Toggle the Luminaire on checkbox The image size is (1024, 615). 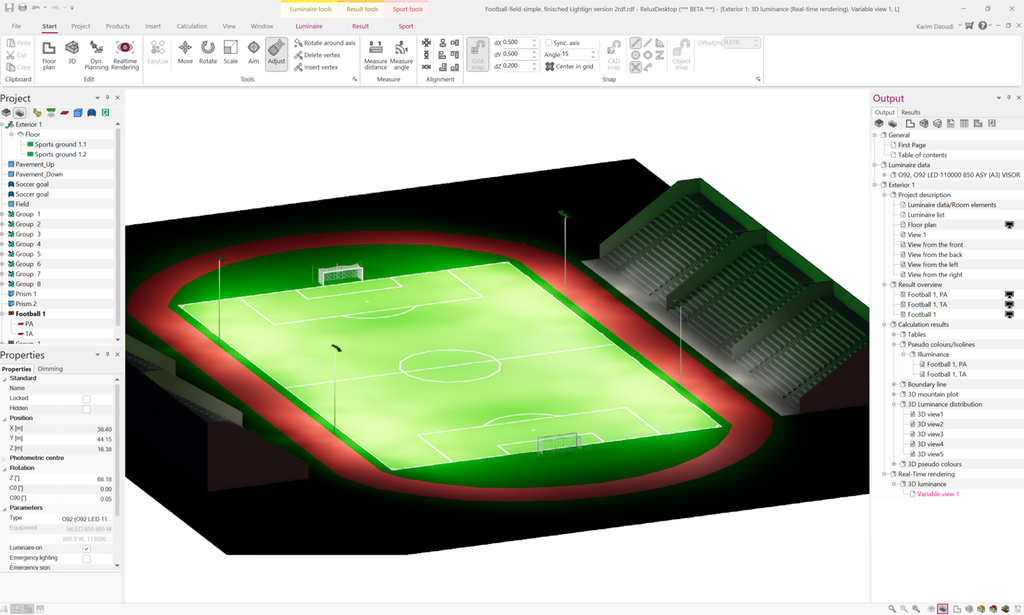[85, 548]
